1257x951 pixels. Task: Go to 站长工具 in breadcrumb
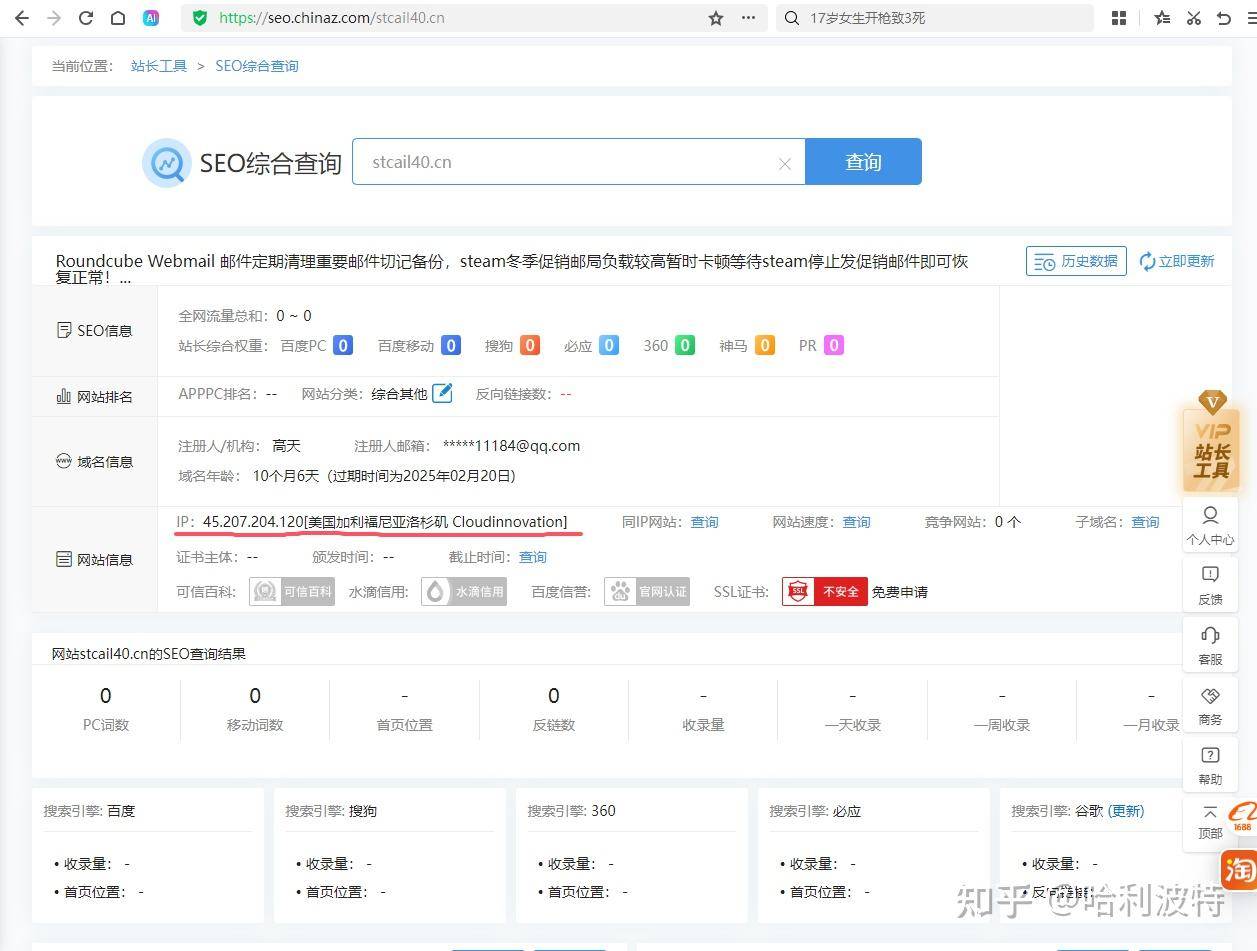(x=159, y=66)
